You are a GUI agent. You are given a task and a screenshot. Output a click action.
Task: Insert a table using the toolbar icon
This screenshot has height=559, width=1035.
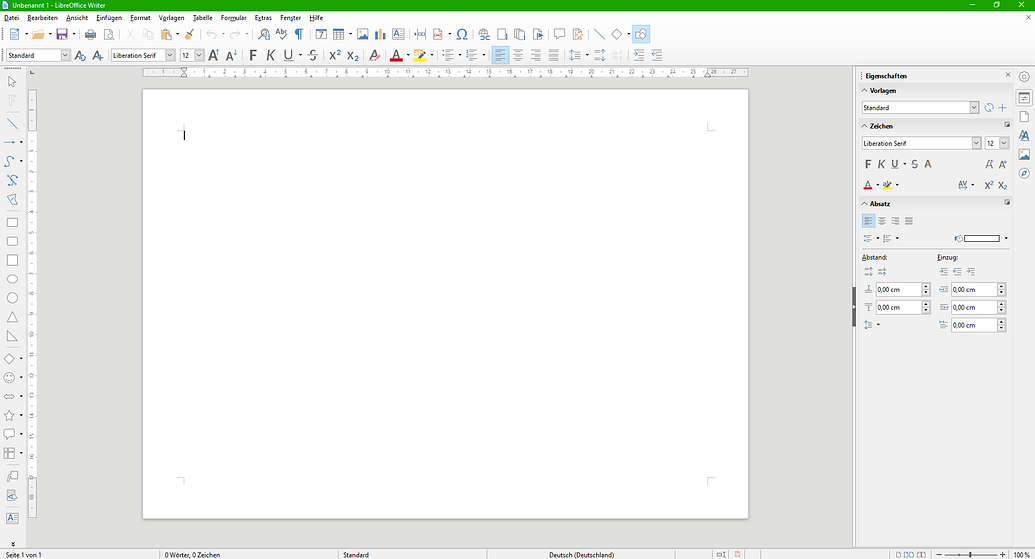(x=338, y=34)
